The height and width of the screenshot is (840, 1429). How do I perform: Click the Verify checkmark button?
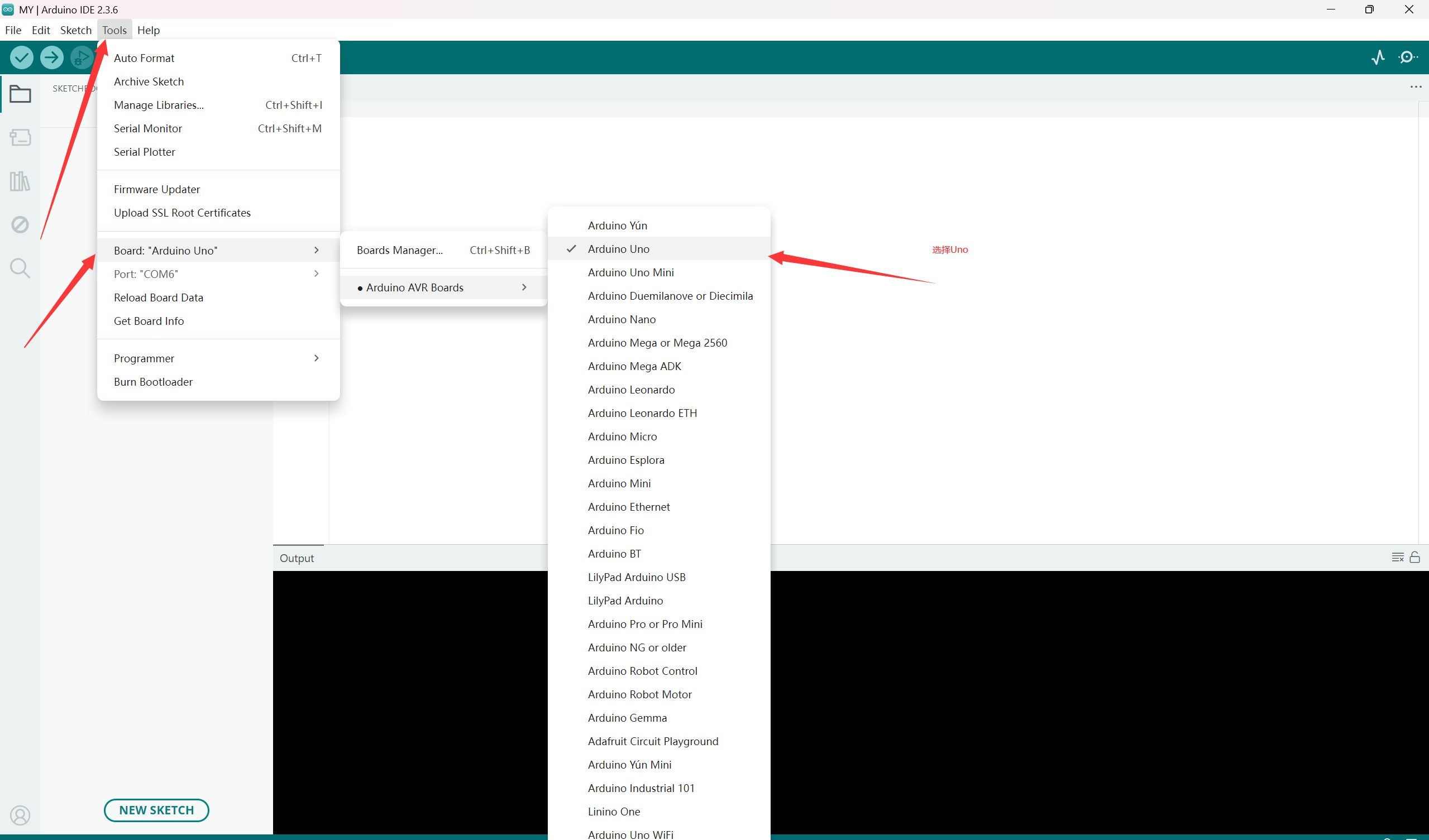22,57
